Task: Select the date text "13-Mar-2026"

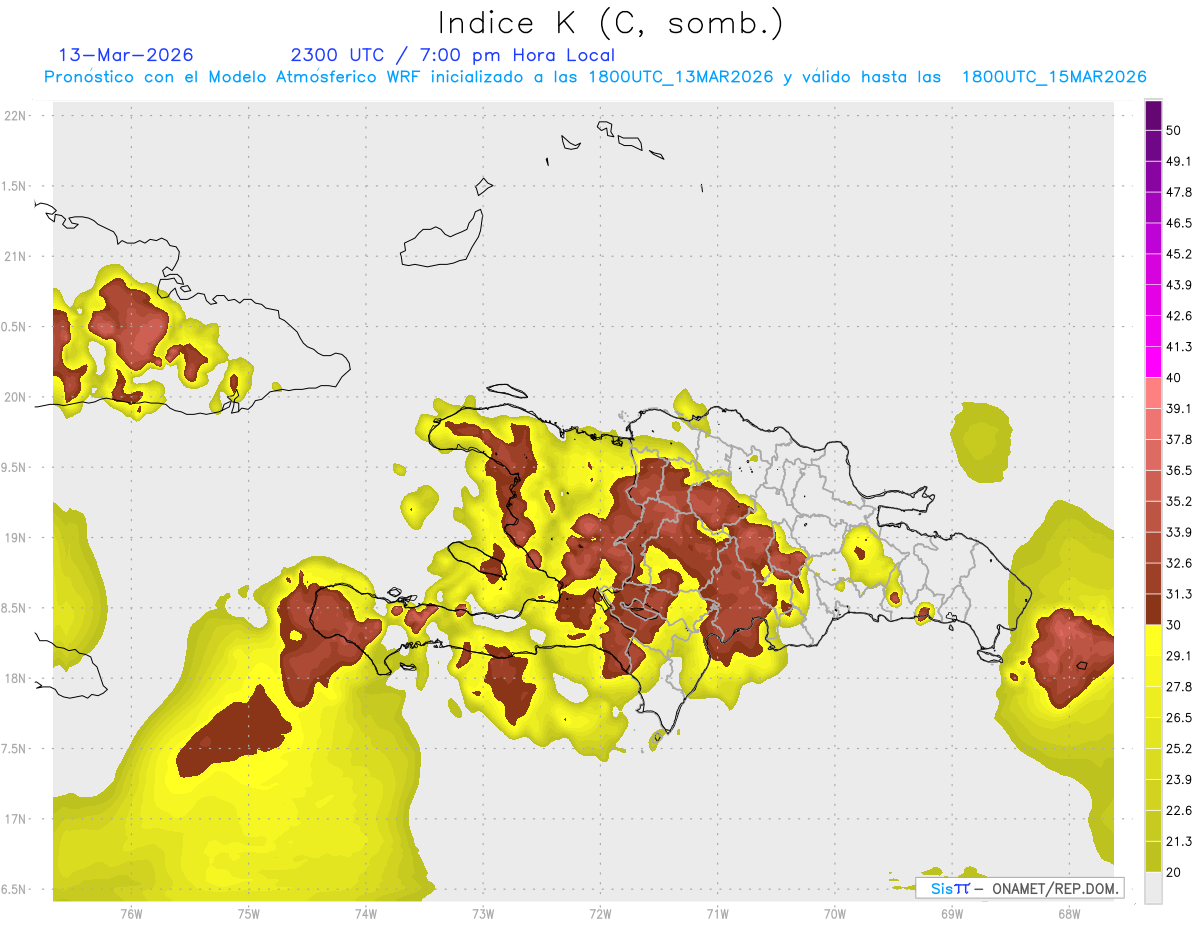Action: pyautogui.click(x=126, y=55)
